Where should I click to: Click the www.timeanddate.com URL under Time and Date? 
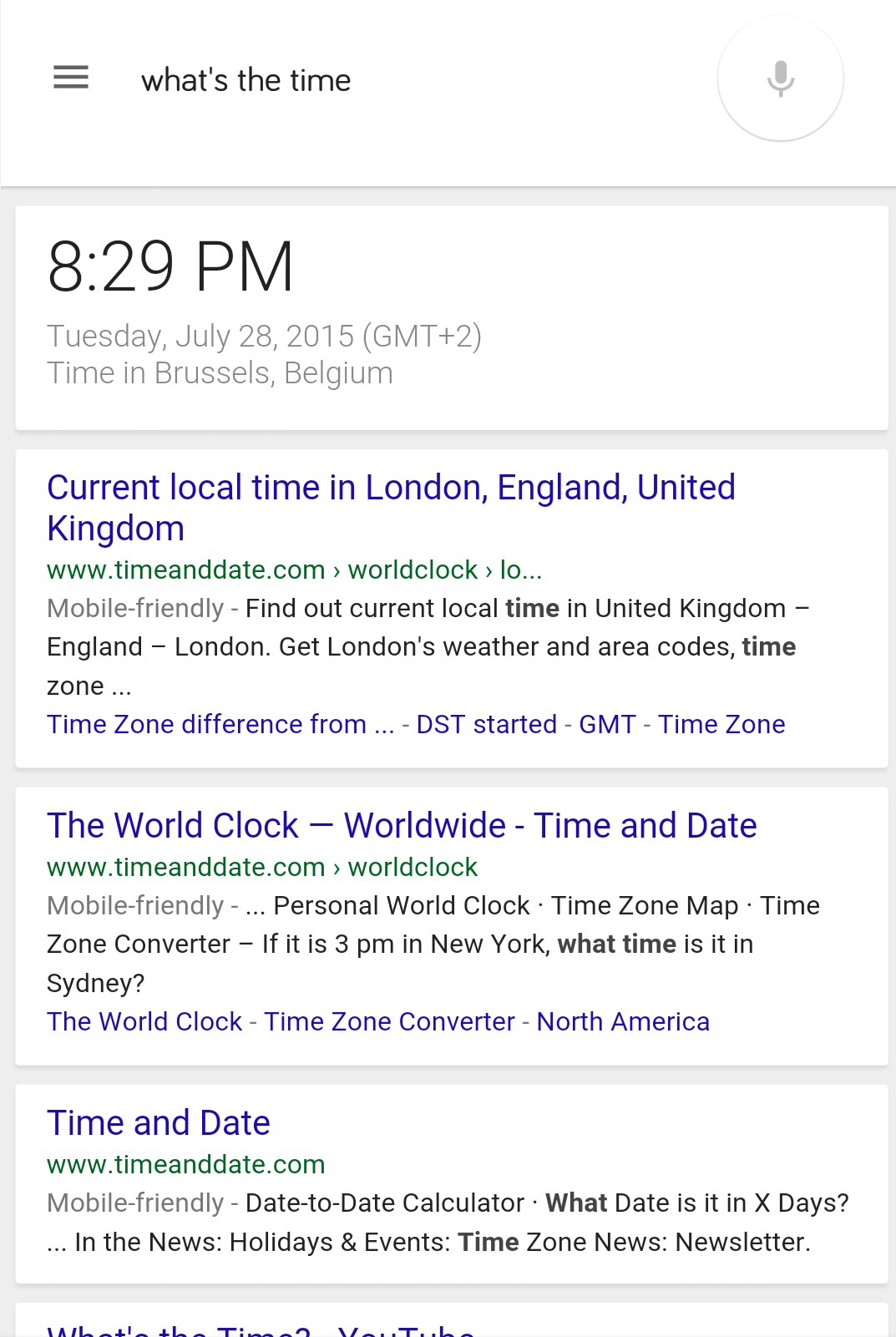(186, 1164)
